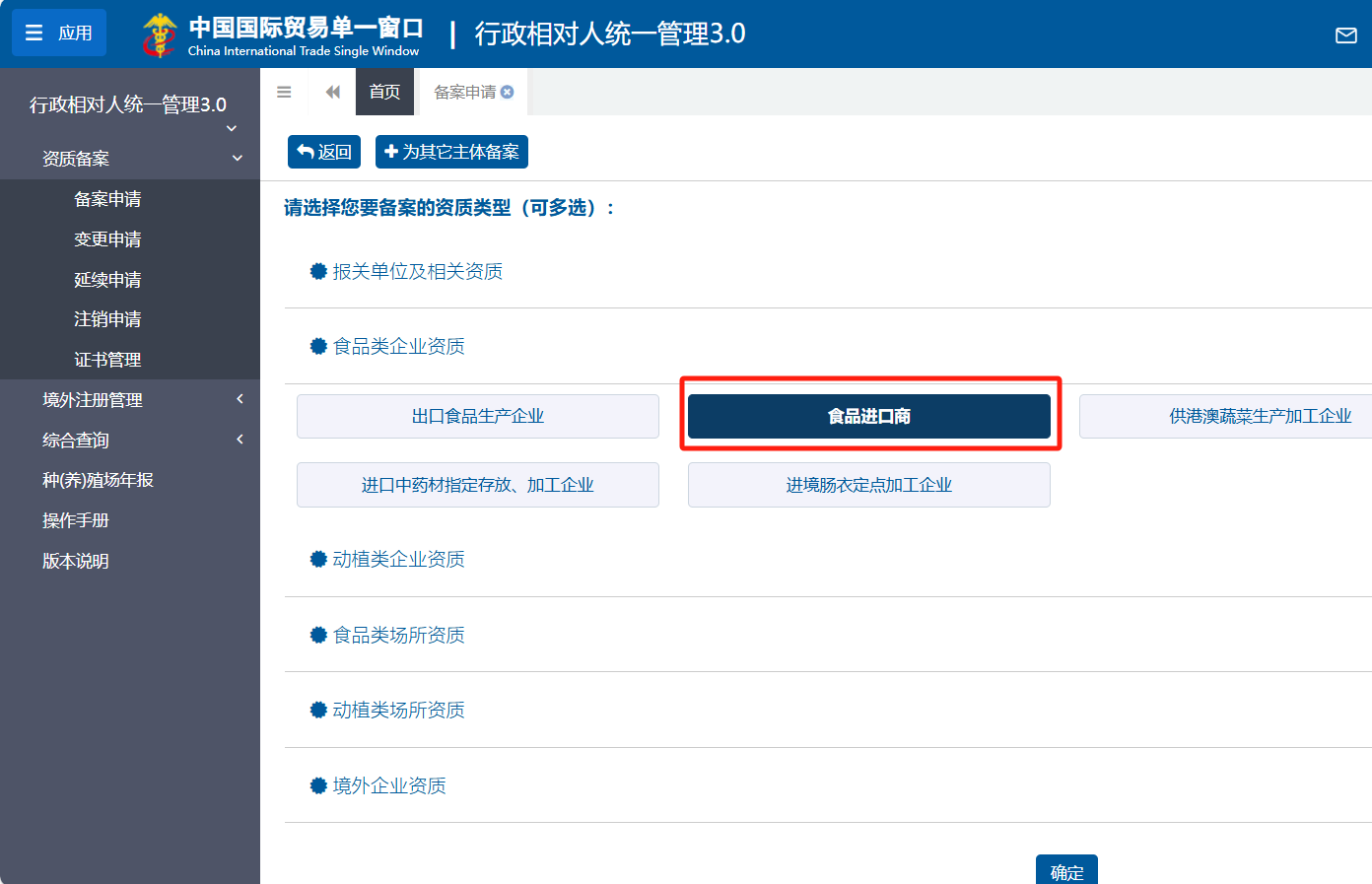The height and width of the screenshot is (884, 1372).
Task: Close the 备案申请 tab with its x icon
Action: pos(508,92)
